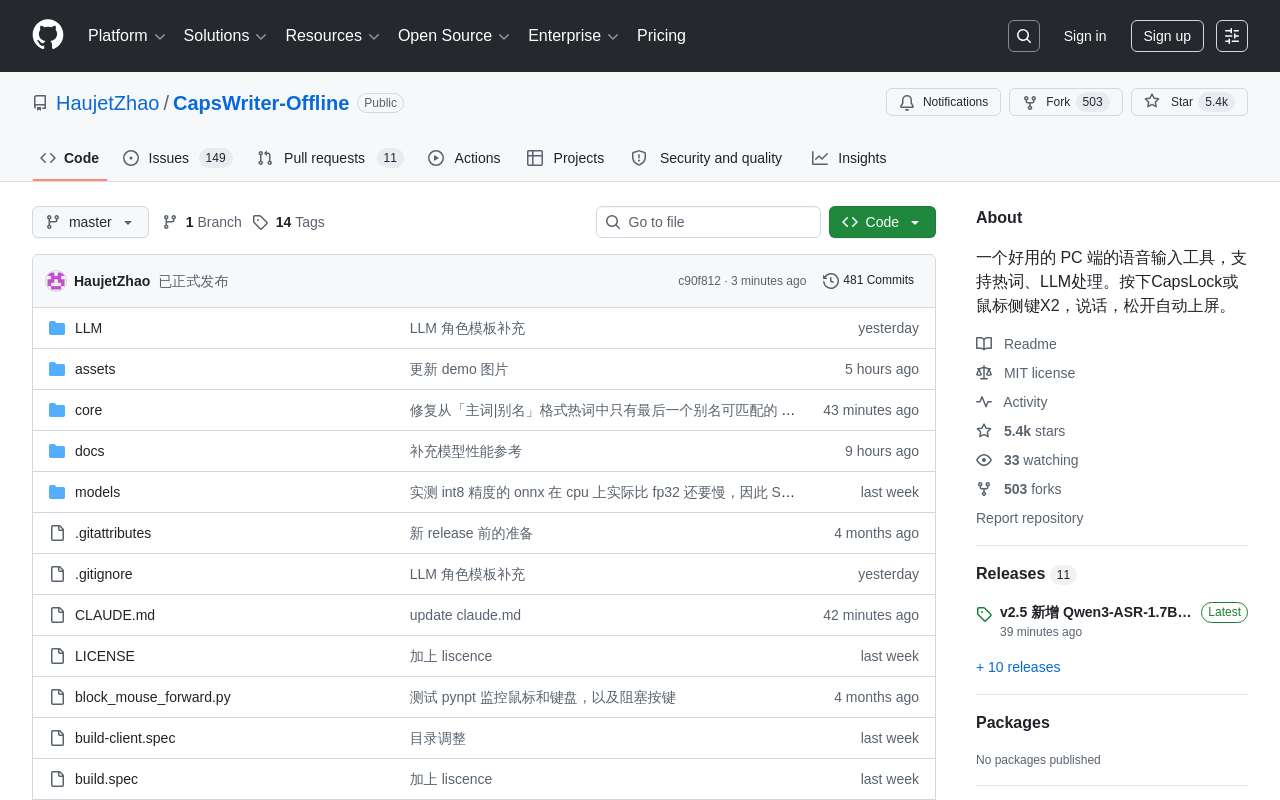1280x800 pixels.
Task: Open commit hash c90f812
Action: pos(699,281)
